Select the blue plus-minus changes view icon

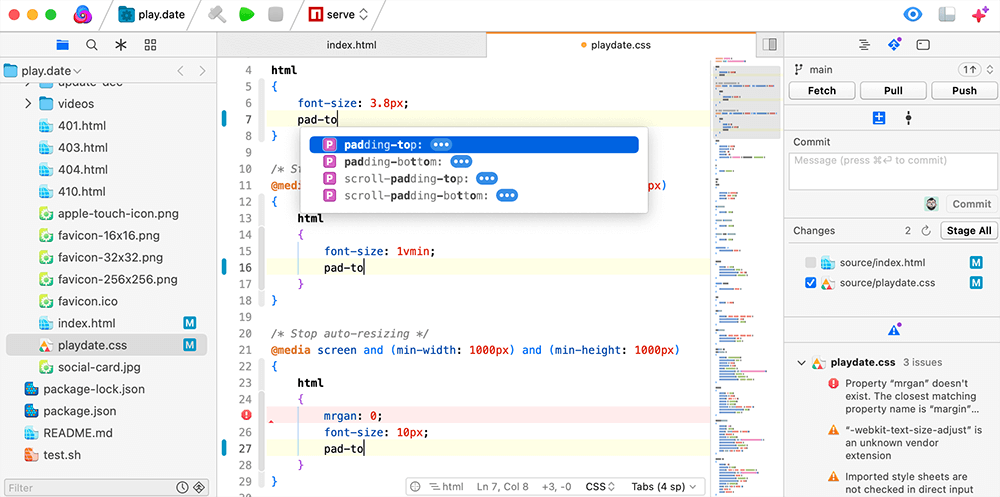point(879,118)
